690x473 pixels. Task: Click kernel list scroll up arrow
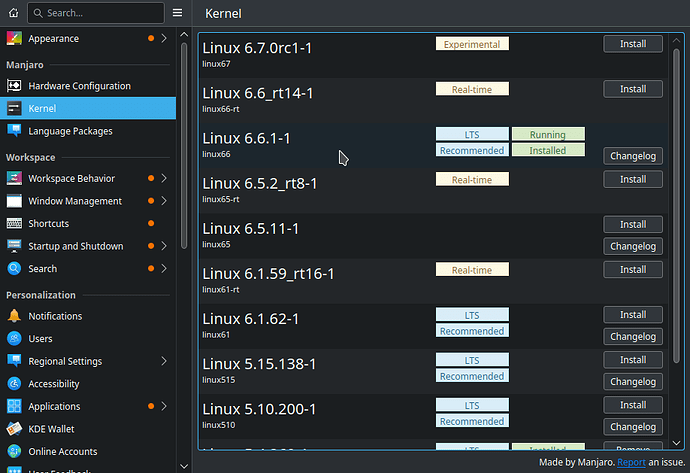[676, 40]
